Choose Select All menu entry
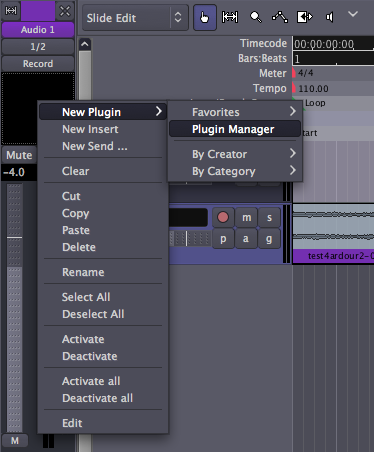 coord(103,297)
